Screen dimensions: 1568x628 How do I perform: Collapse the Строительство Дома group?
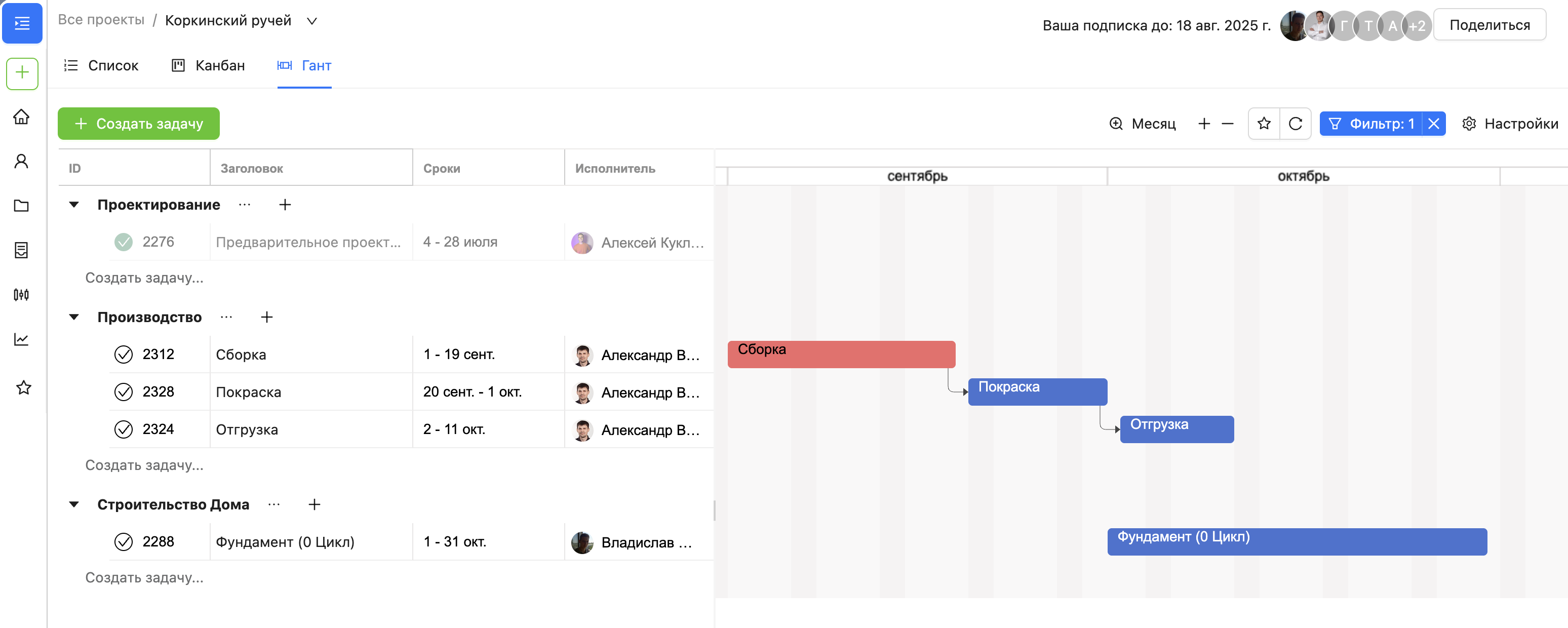coord(73,504)
